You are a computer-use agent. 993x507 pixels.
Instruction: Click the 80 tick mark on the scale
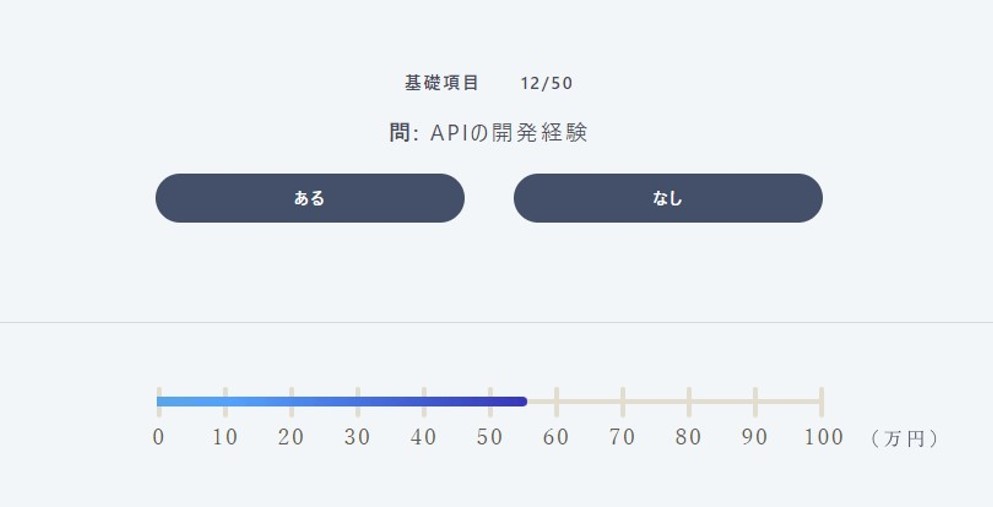coord(689,402)
